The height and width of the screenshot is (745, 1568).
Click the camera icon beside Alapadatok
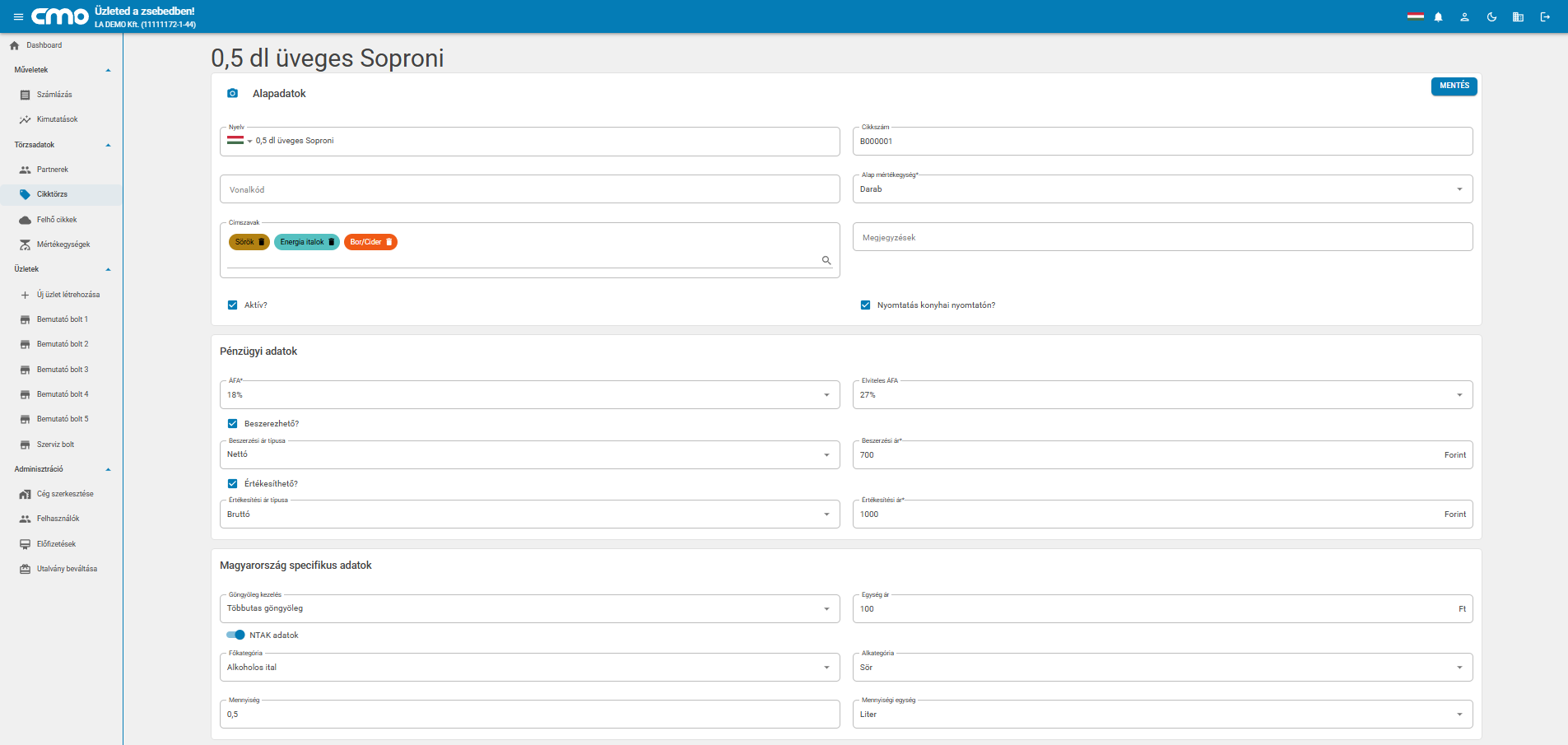233,94
